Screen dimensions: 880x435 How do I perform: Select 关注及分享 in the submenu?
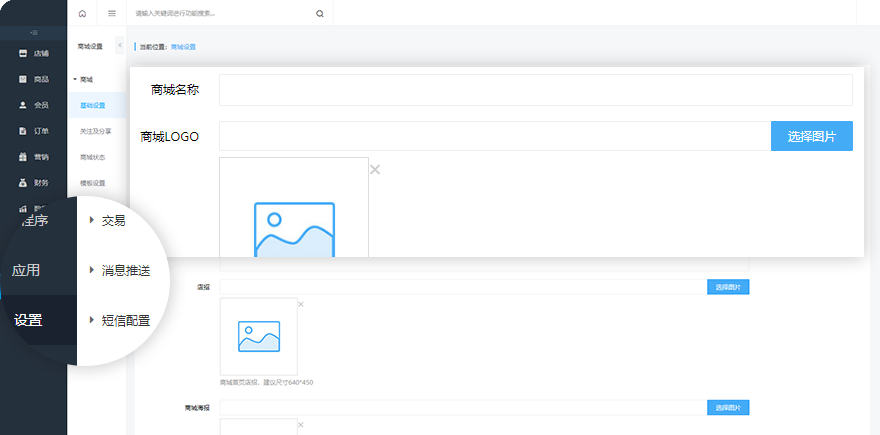point(95,131)
